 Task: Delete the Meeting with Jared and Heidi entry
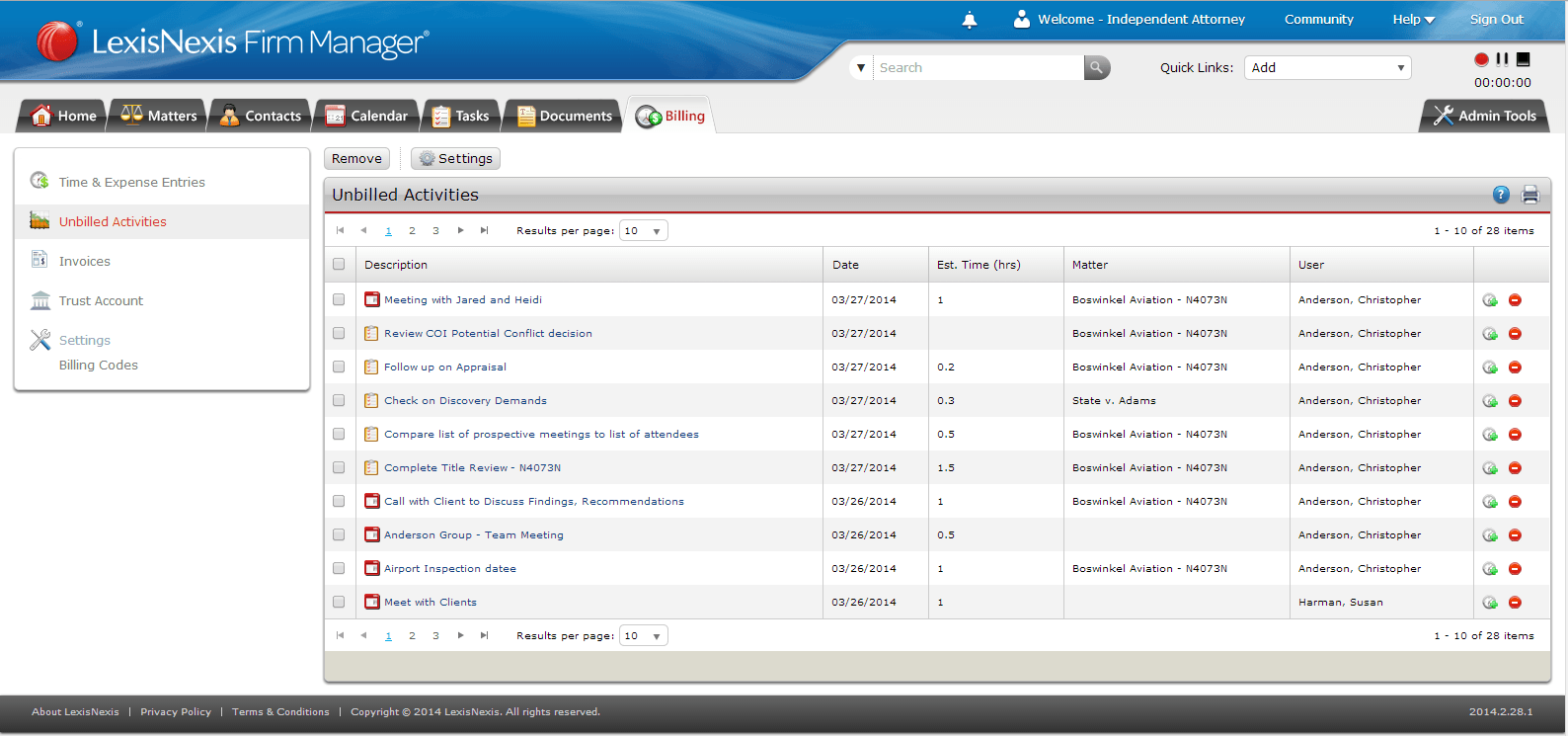click(x=1515, y=300)
